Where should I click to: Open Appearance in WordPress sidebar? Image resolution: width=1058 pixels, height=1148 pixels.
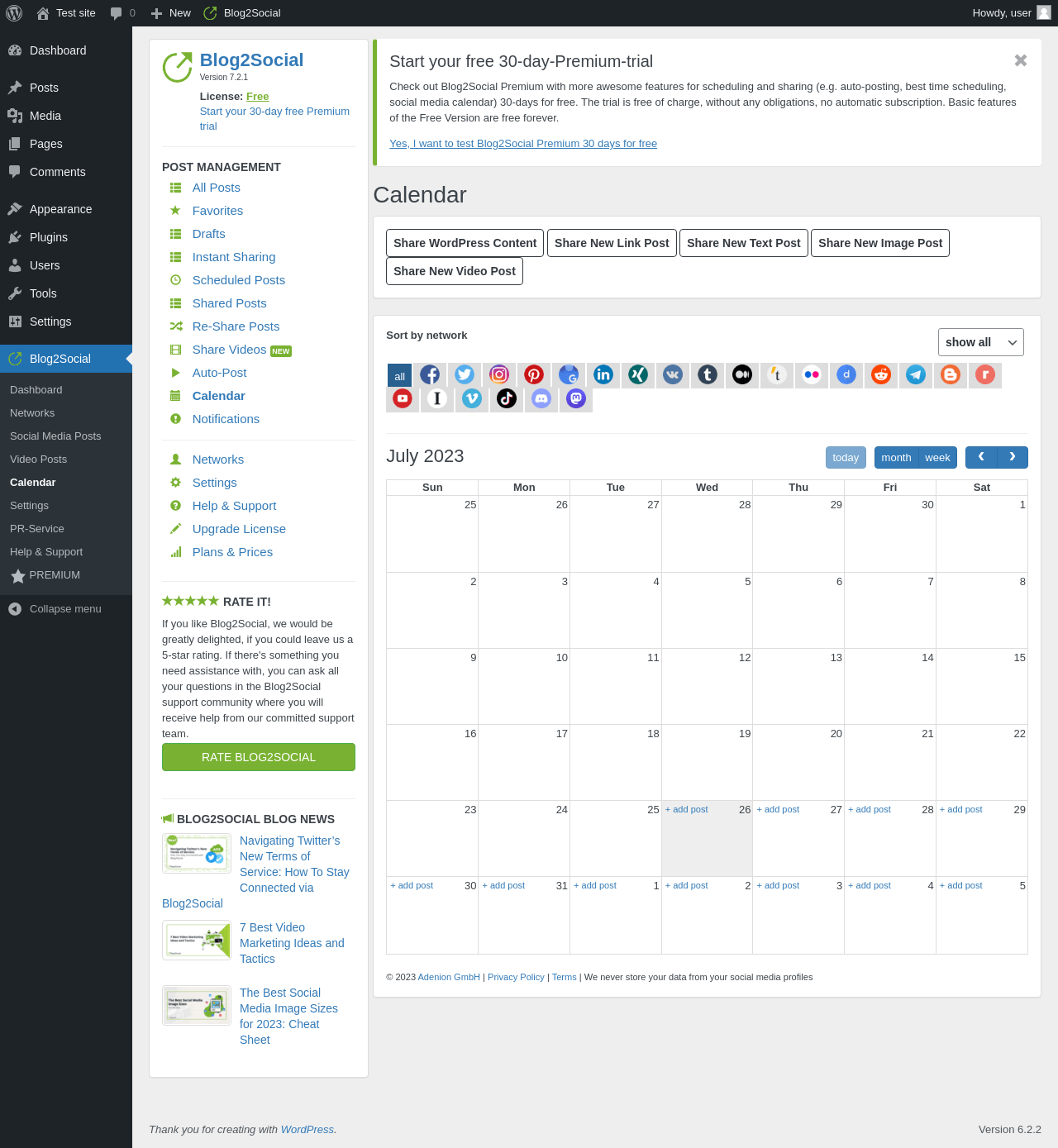(x=66, y=209)
